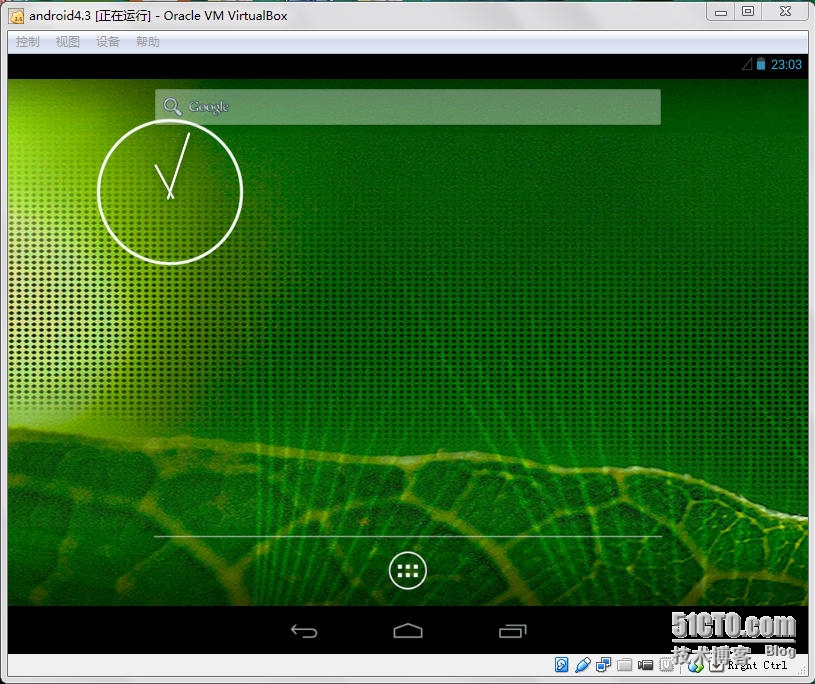Click the network adapters indicator icon

tap(603, 665)
